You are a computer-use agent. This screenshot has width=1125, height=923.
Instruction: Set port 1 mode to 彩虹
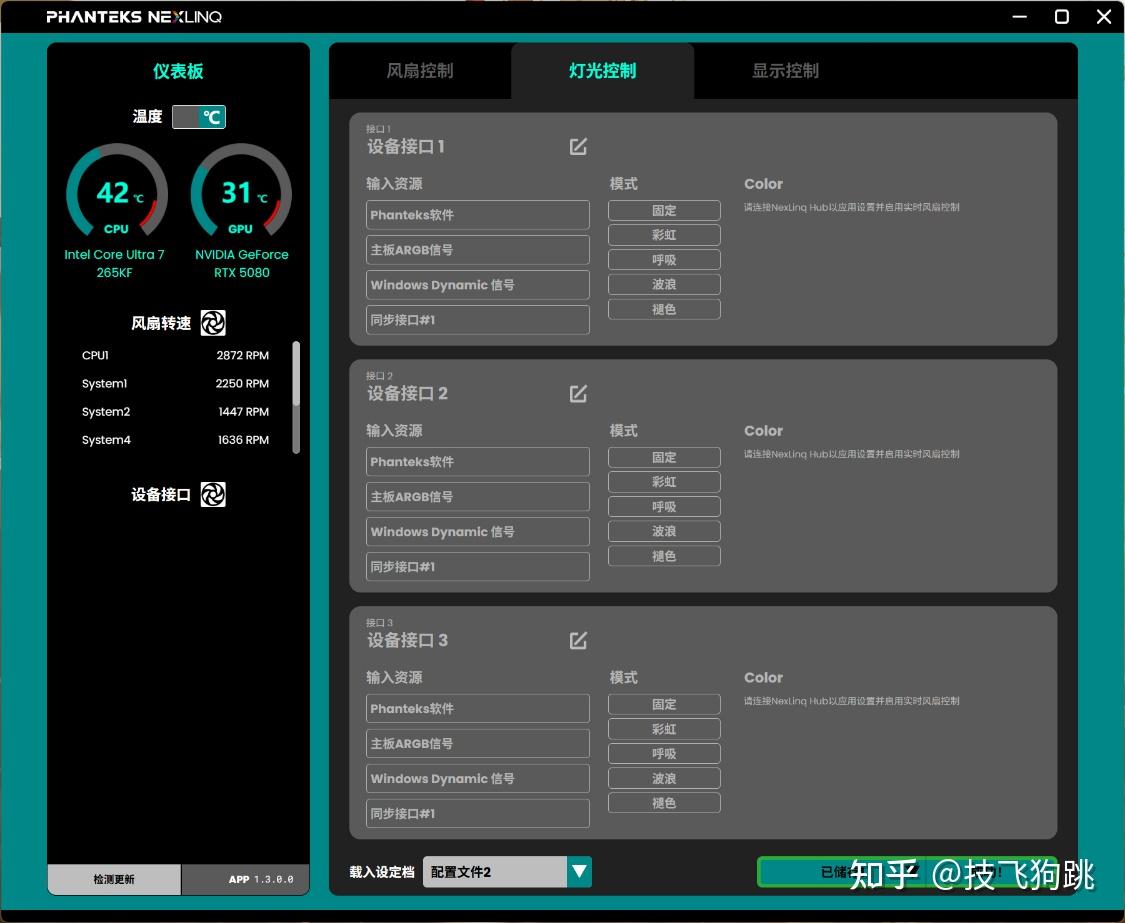point(664,235)
